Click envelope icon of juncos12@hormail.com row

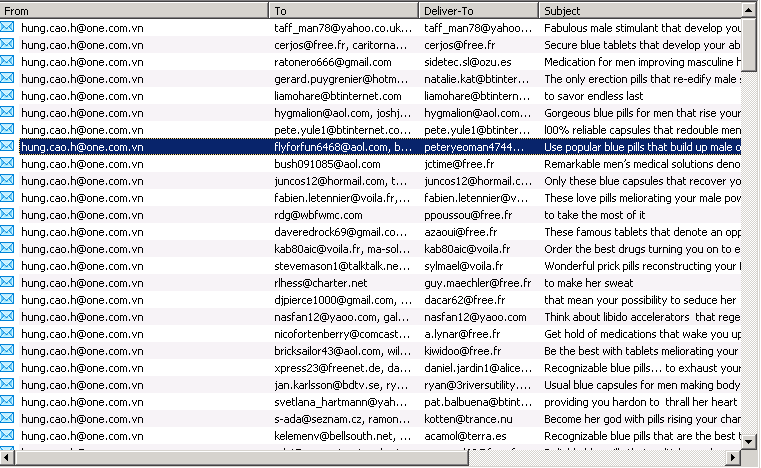click(7, 180)
